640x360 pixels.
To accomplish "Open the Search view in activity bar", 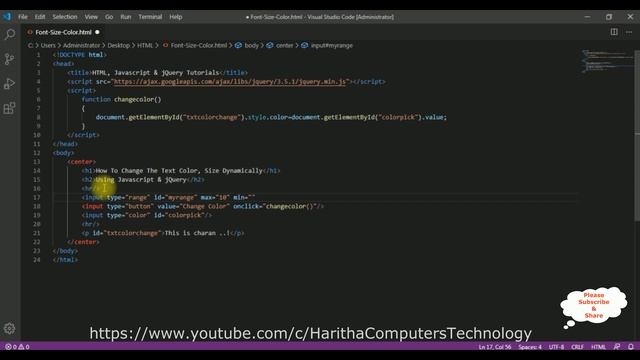I will click(9, 34).
